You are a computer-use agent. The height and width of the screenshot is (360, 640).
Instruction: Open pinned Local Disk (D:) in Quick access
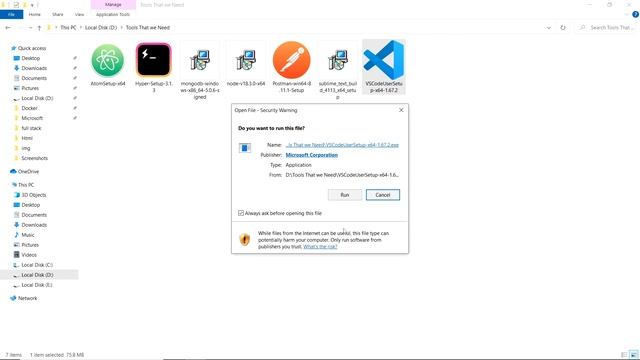tap(37, 98)
